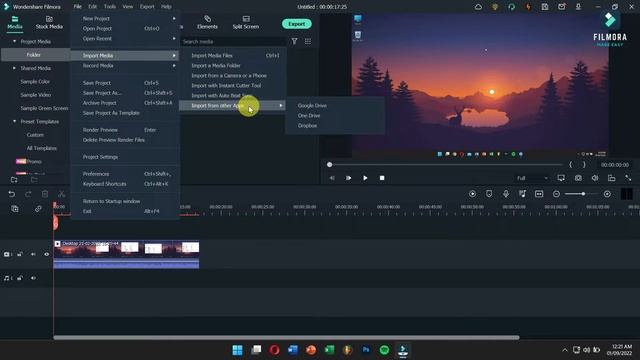This screenshot has width=640, height=360.
Task: Expand Open Recent submenu arrow
Action: pos(174,38)
